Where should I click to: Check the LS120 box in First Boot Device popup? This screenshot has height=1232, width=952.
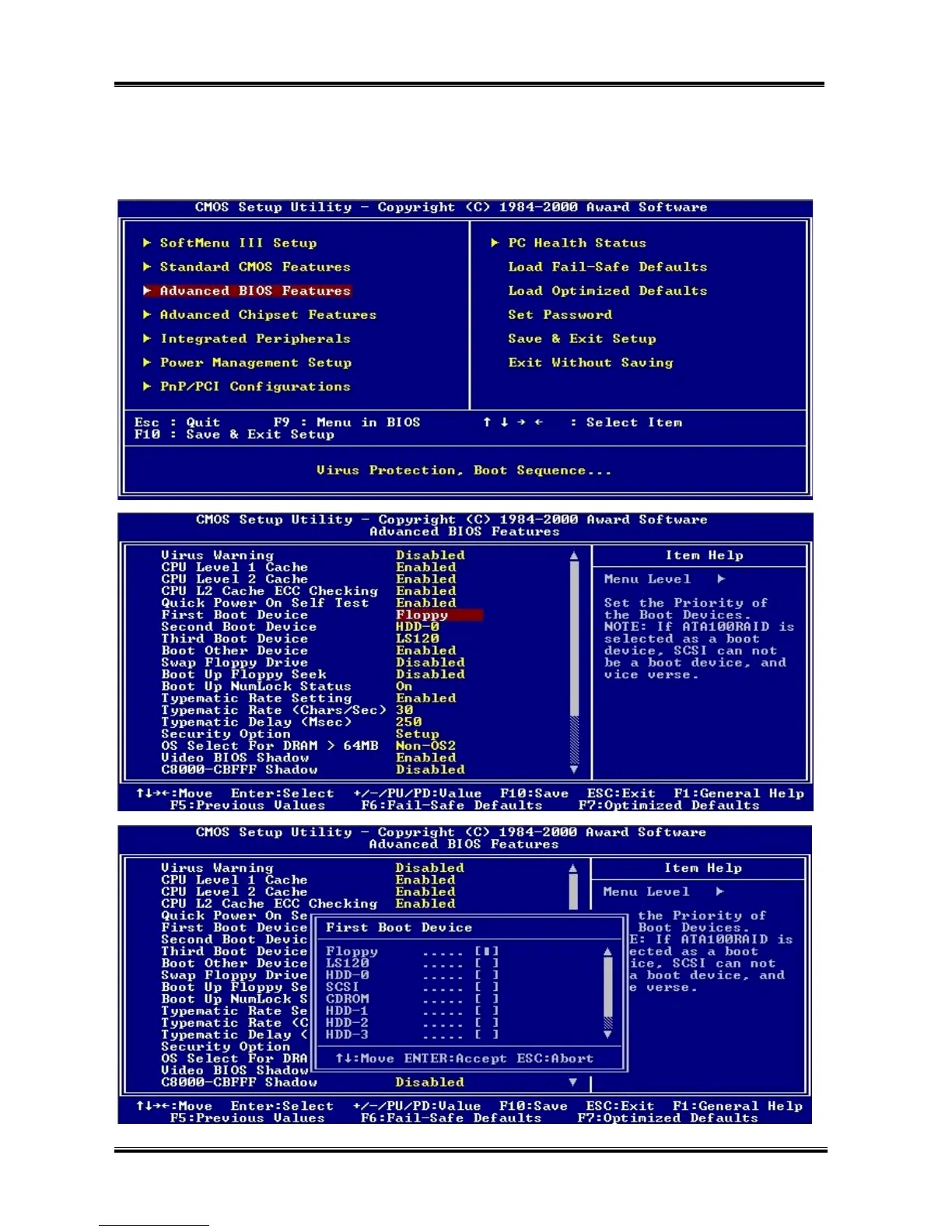(x=487, y=963)
